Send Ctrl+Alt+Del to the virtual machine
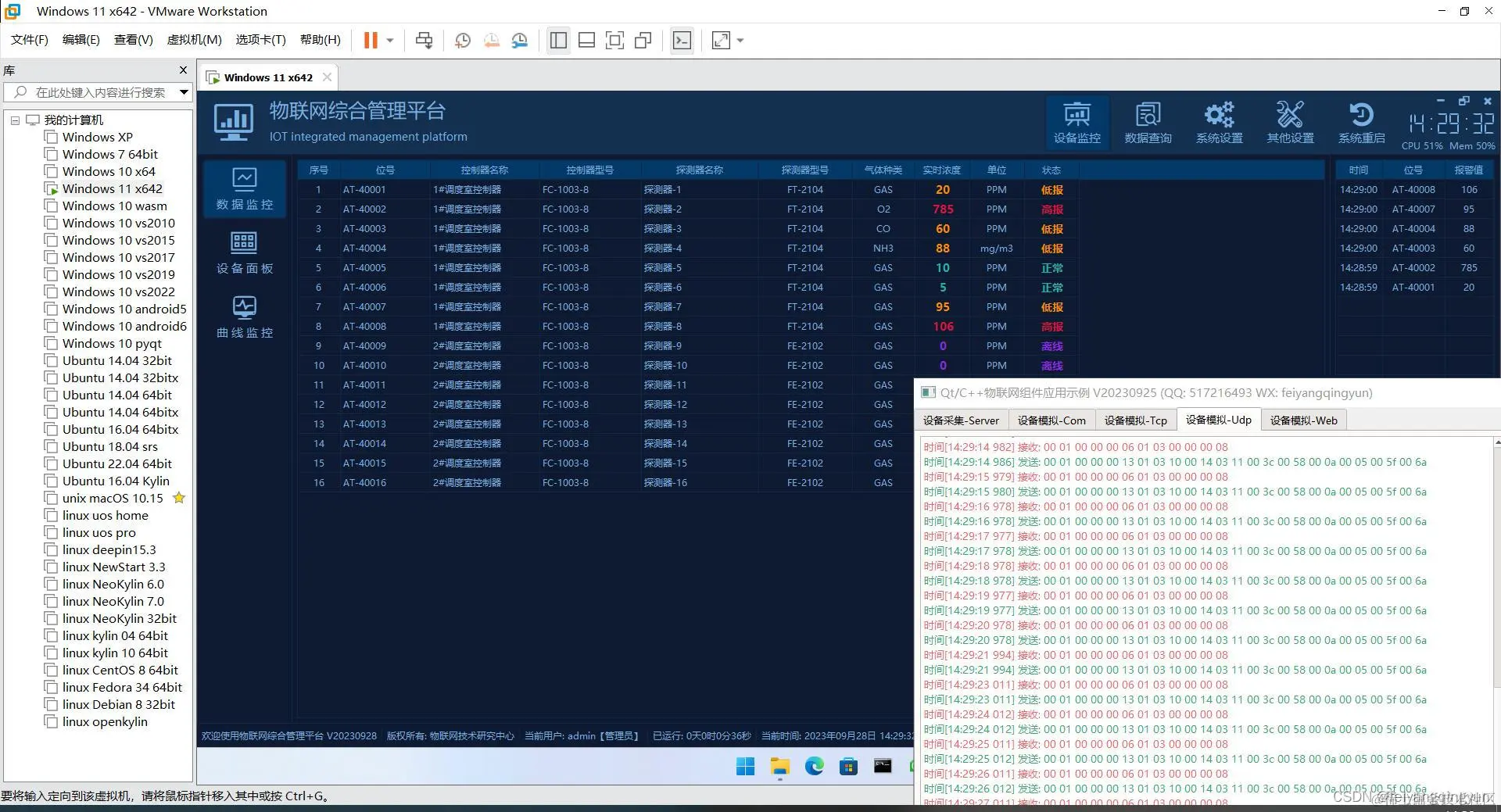 tap(425, 41)
